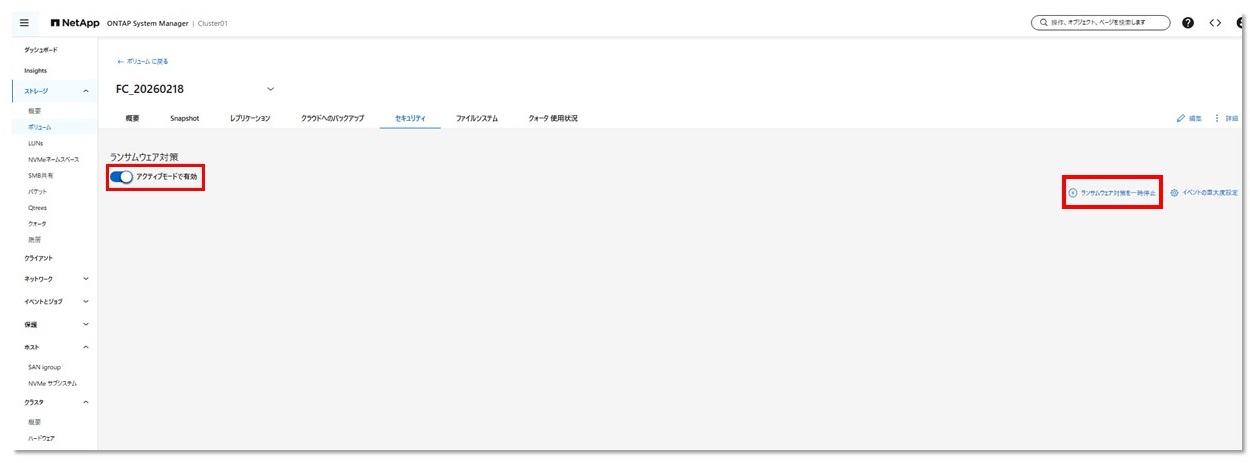Collapse the ストレージ sidebar section
This screenshot has width=1250, height=463.
pyautogui.click(x=86, y=91)
